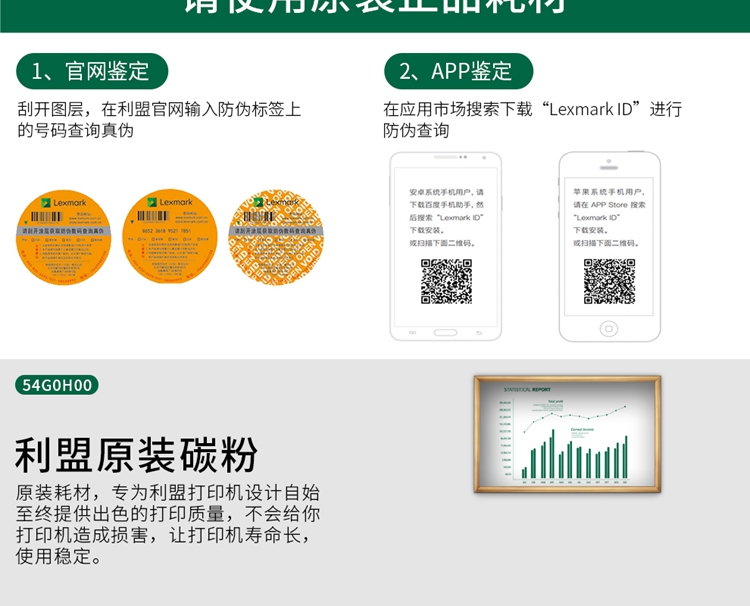Click the 54G0H00 model number tag
Screen dimensions: 750x606
tap(57, 385)
